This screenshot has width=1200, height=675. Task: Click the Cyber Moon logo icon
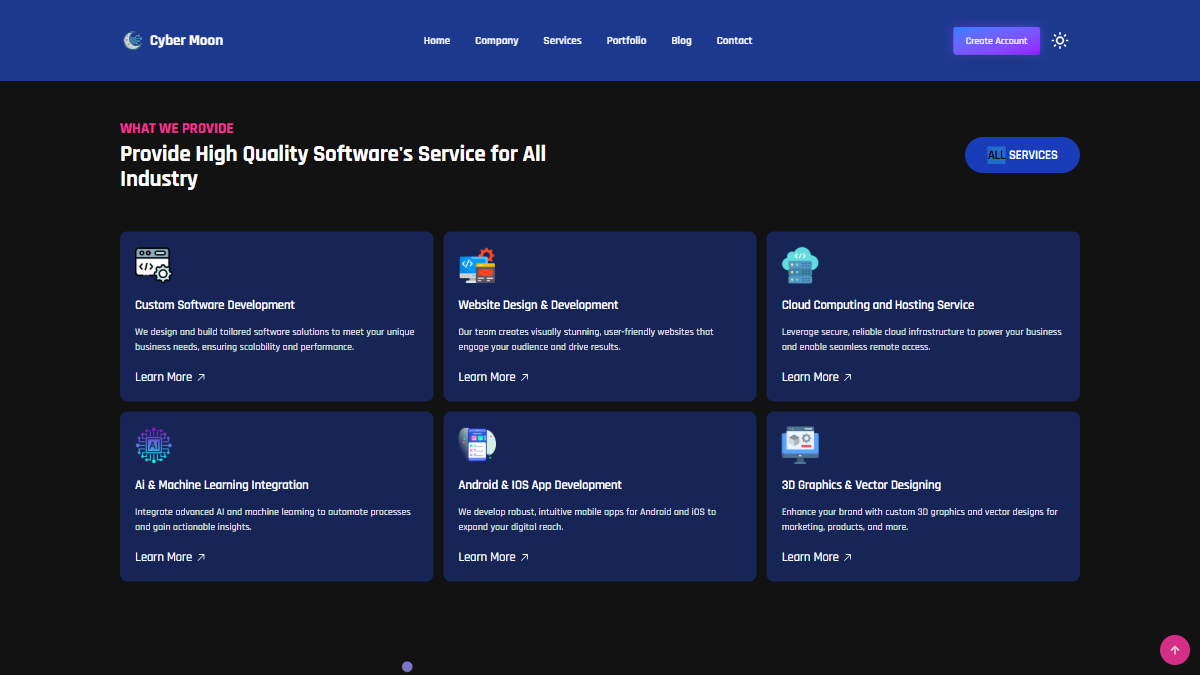(x=133, y=40)
